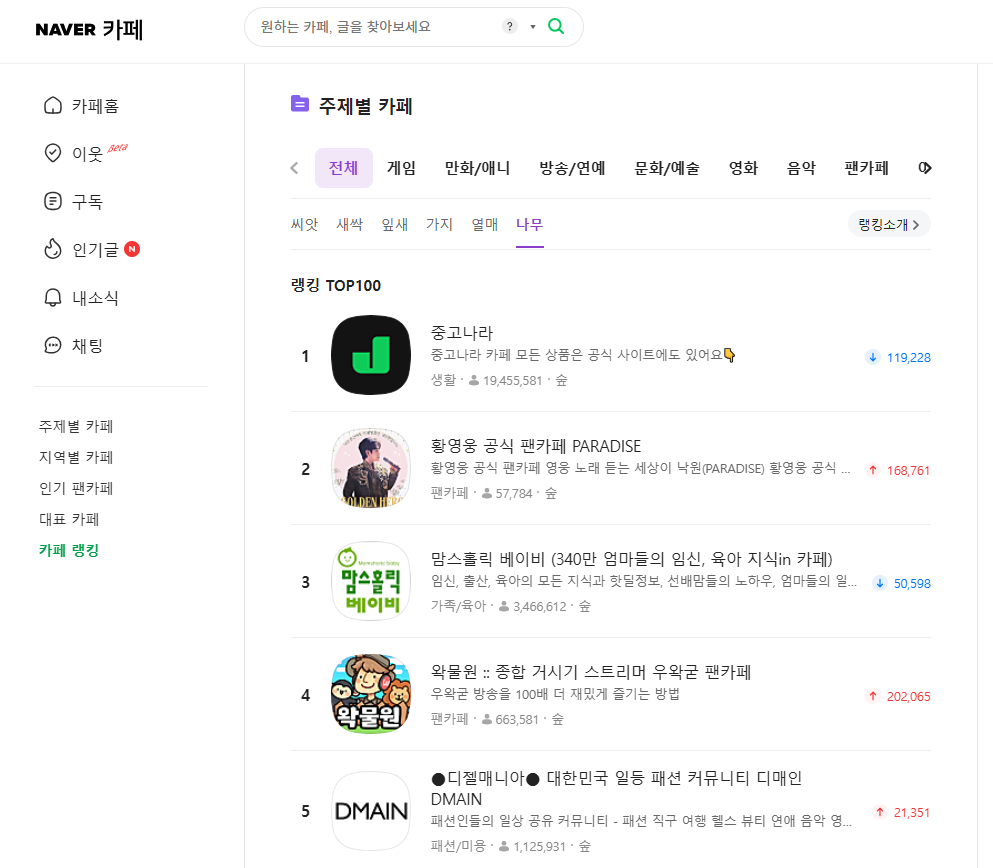
Task: Show previous categories with left chevron
Action: [x=294, y=168]
